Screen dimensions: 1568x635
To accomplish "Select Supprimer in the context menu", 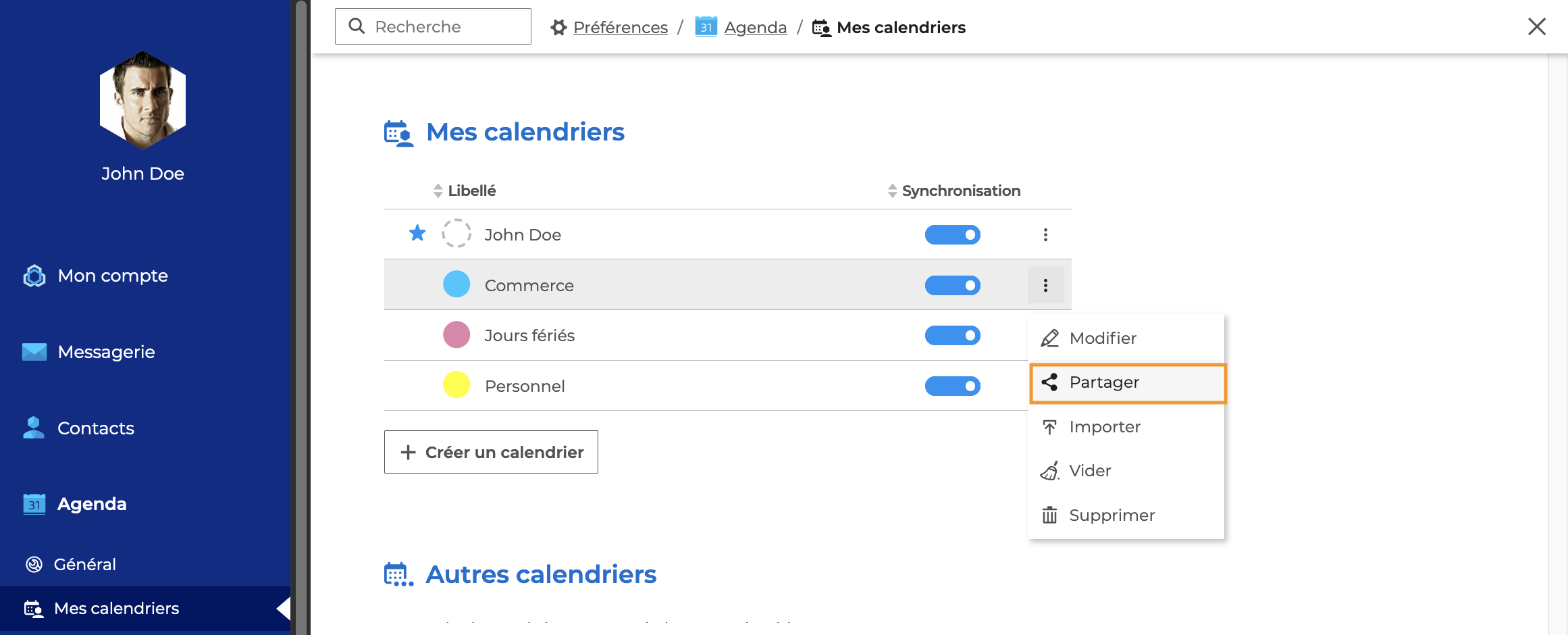I will click(1112, 515).
